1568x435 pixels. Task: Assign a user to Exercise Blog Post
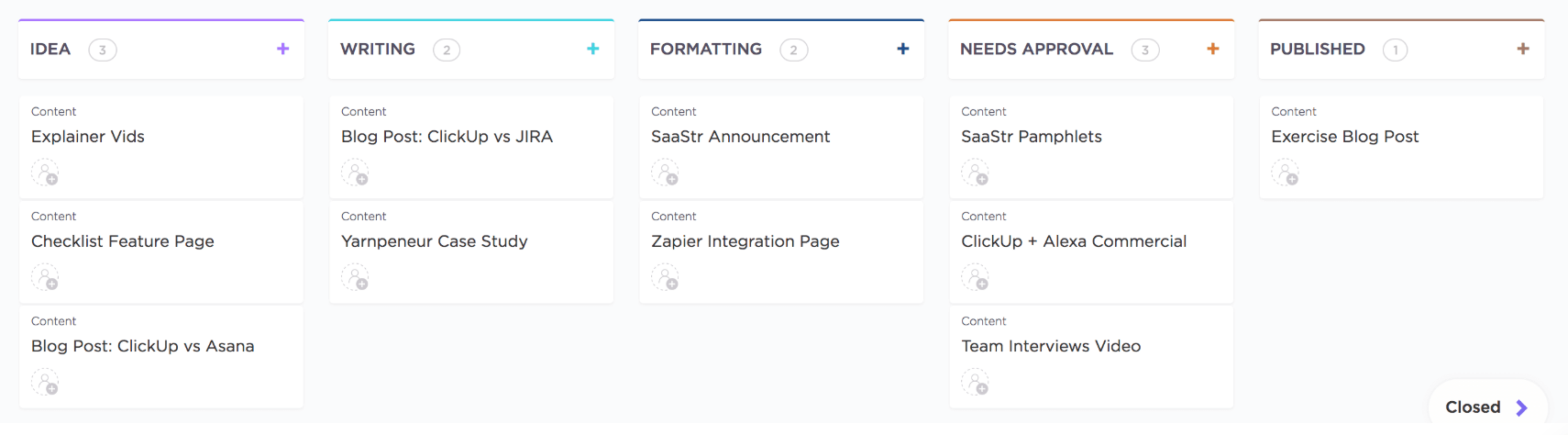[x=1285, y=173]
